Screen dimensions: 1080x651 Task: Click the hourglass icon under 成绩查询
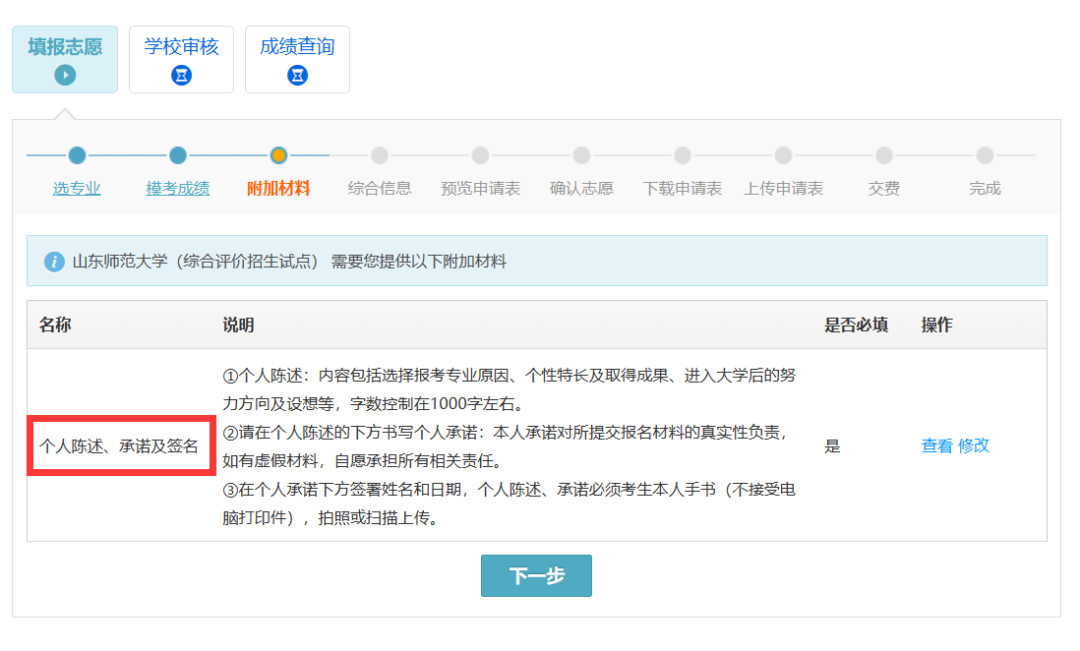[x=297, y=75]
